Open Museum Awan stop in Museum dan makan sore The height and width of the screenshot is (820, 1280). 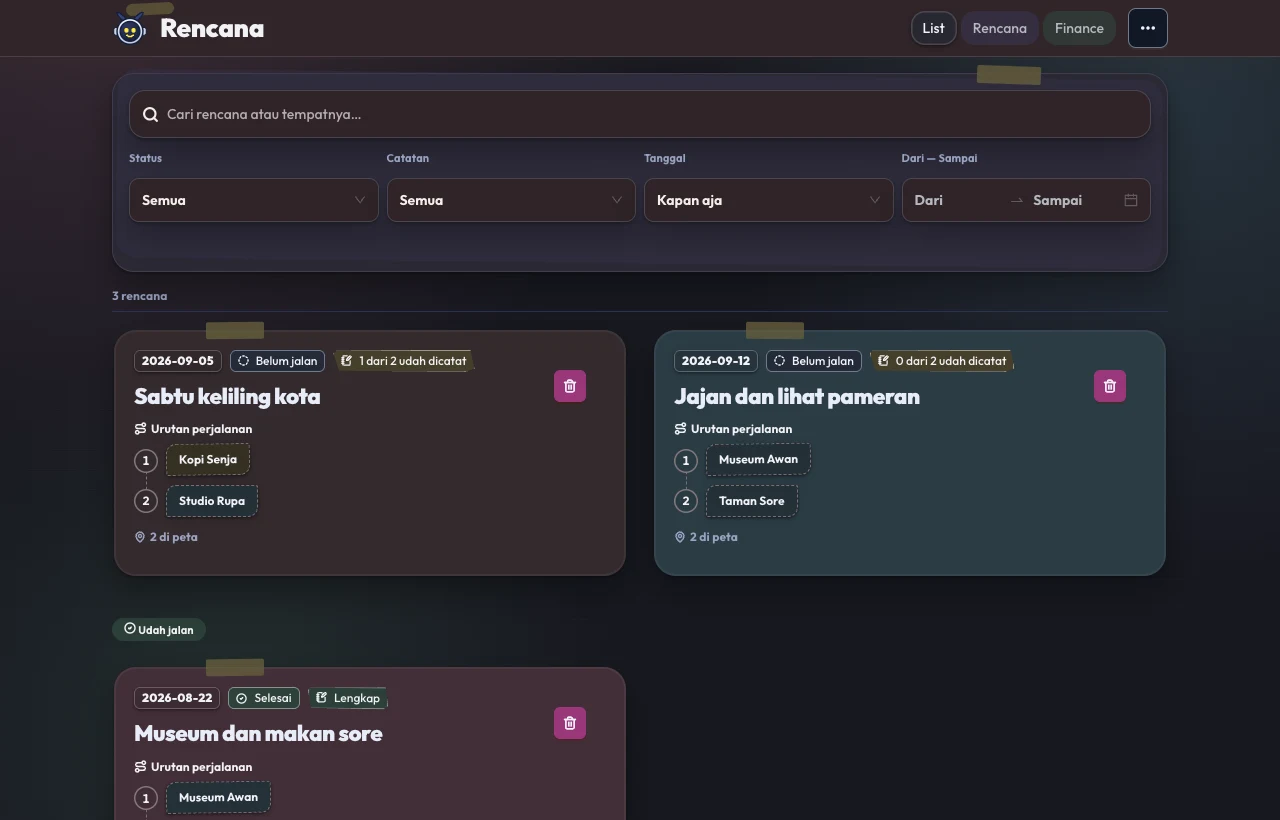point(218,797)
